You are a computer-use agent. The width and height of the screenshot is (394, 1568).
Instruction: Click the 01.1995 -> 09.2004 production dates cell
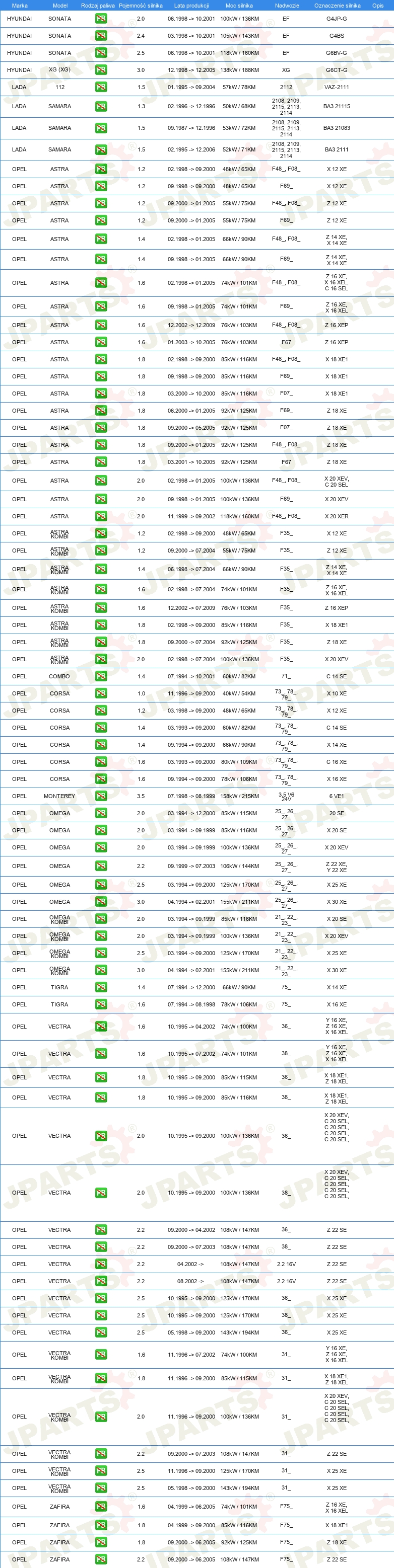(x=191, y=87)
